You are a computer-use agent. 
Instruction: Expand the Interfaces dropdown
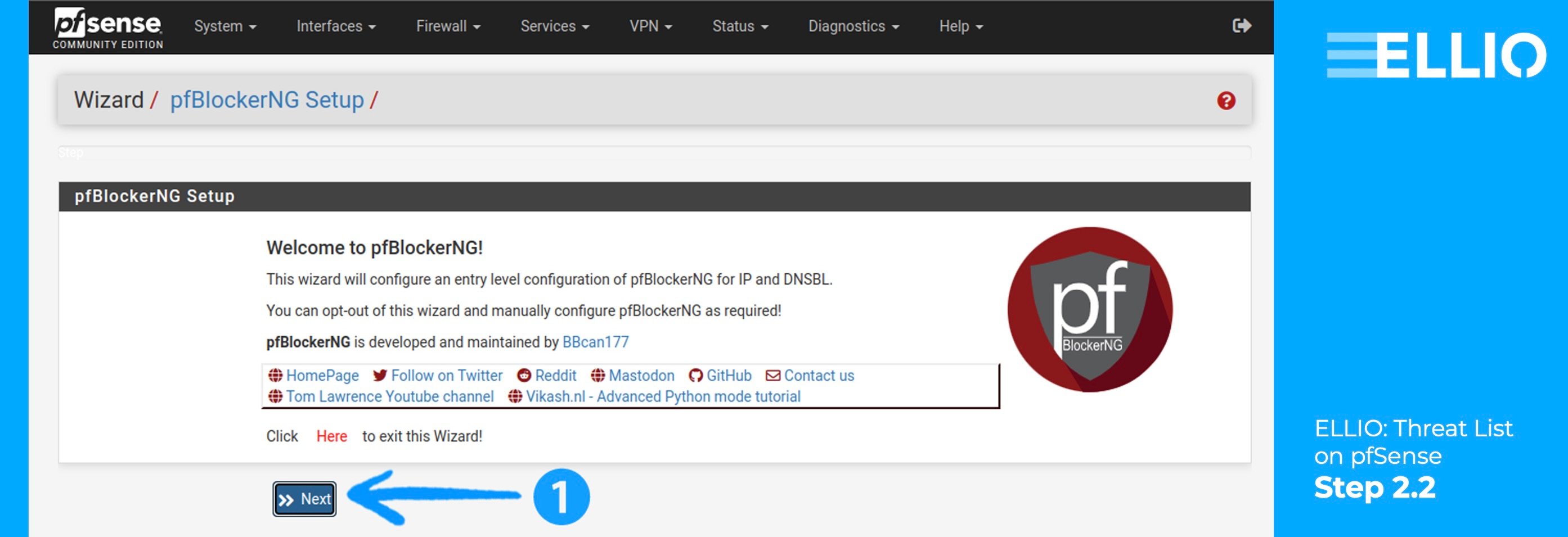[335, 25]
